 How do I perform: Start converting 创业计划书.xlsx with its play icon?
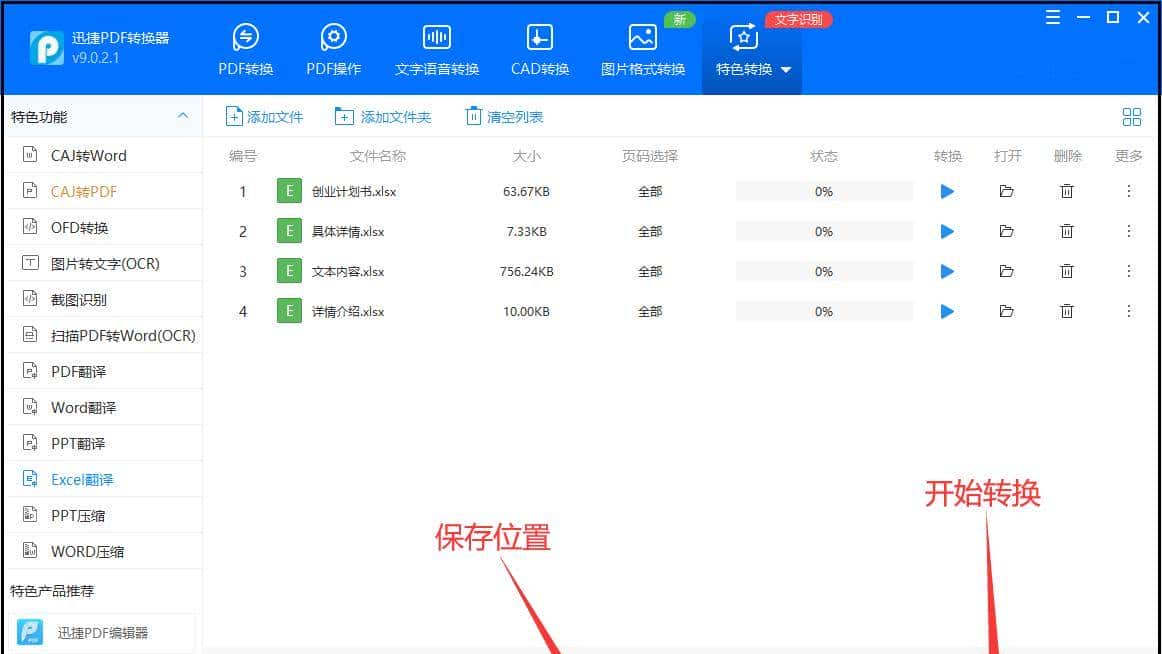pos(946,191)
